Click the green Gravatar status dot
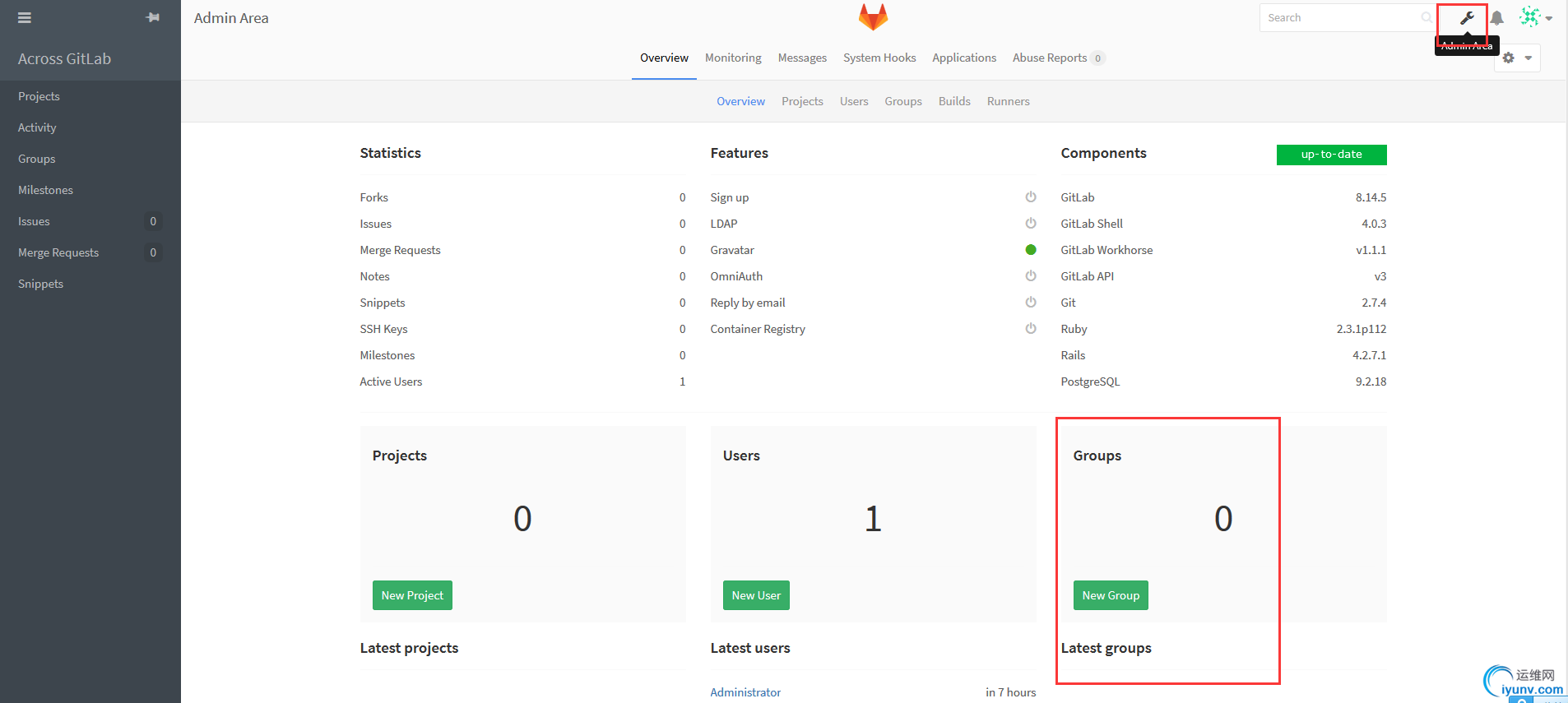Screen dimensions: 1568x703 coord(1031,250)
